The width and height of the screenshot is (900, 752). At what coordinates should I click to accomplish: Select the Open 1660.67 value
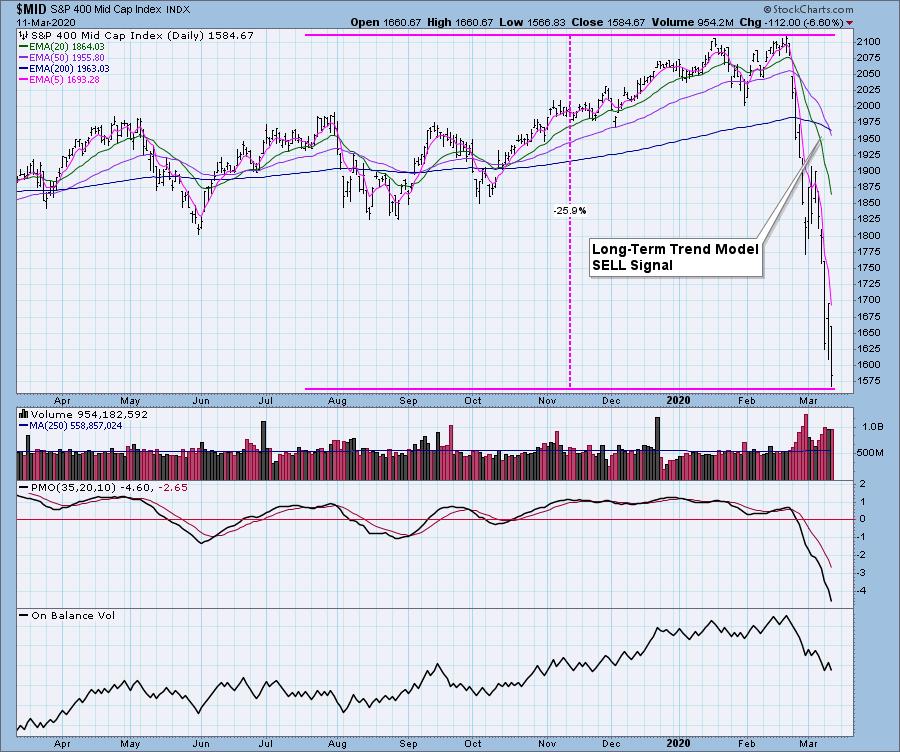tap(386, 22)
